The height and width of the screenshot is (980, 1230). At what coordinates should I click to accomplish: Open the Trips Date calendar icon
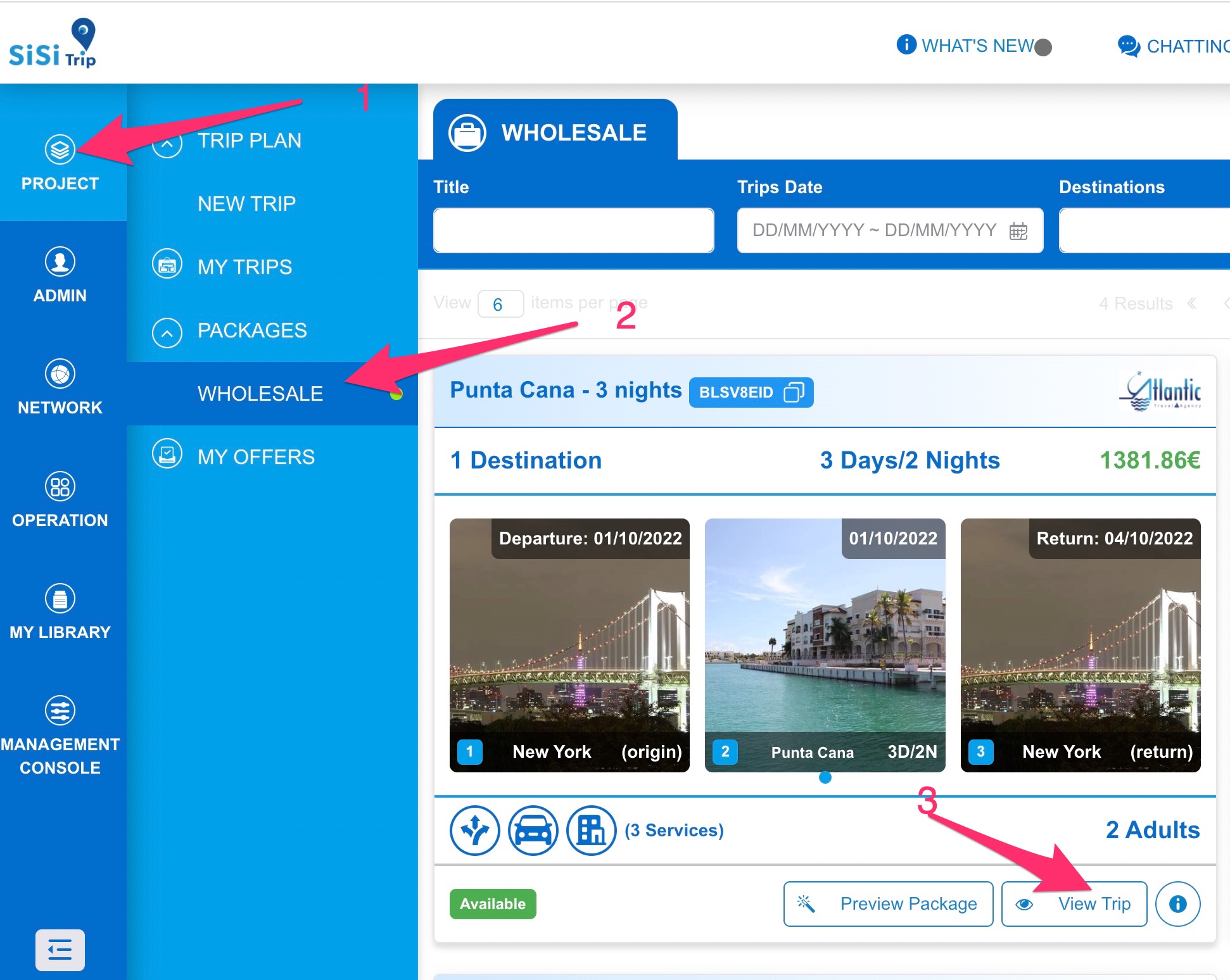pos(1018,231)
